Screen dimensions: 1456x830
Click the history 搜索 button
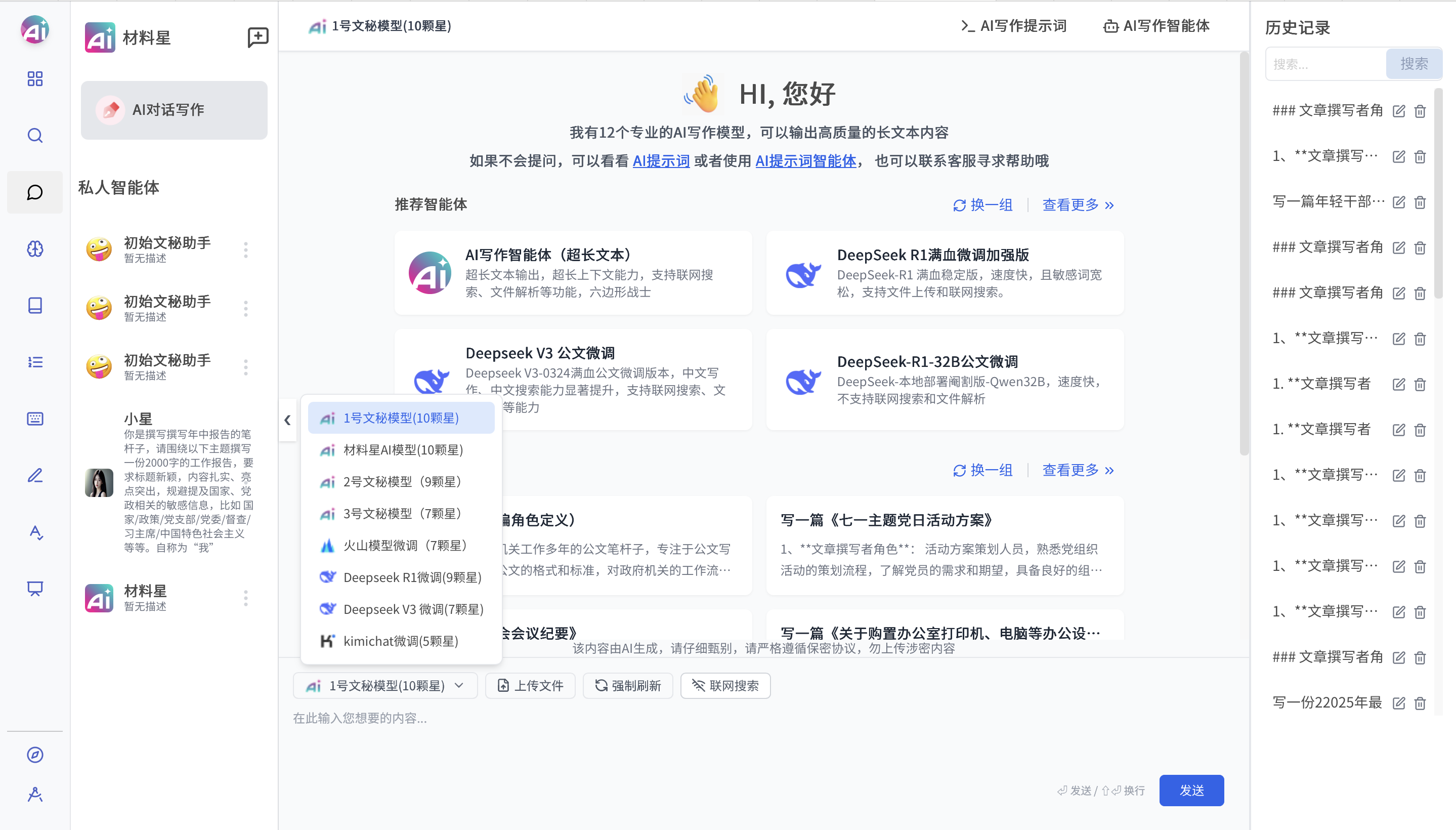[x=1415, y=64]
